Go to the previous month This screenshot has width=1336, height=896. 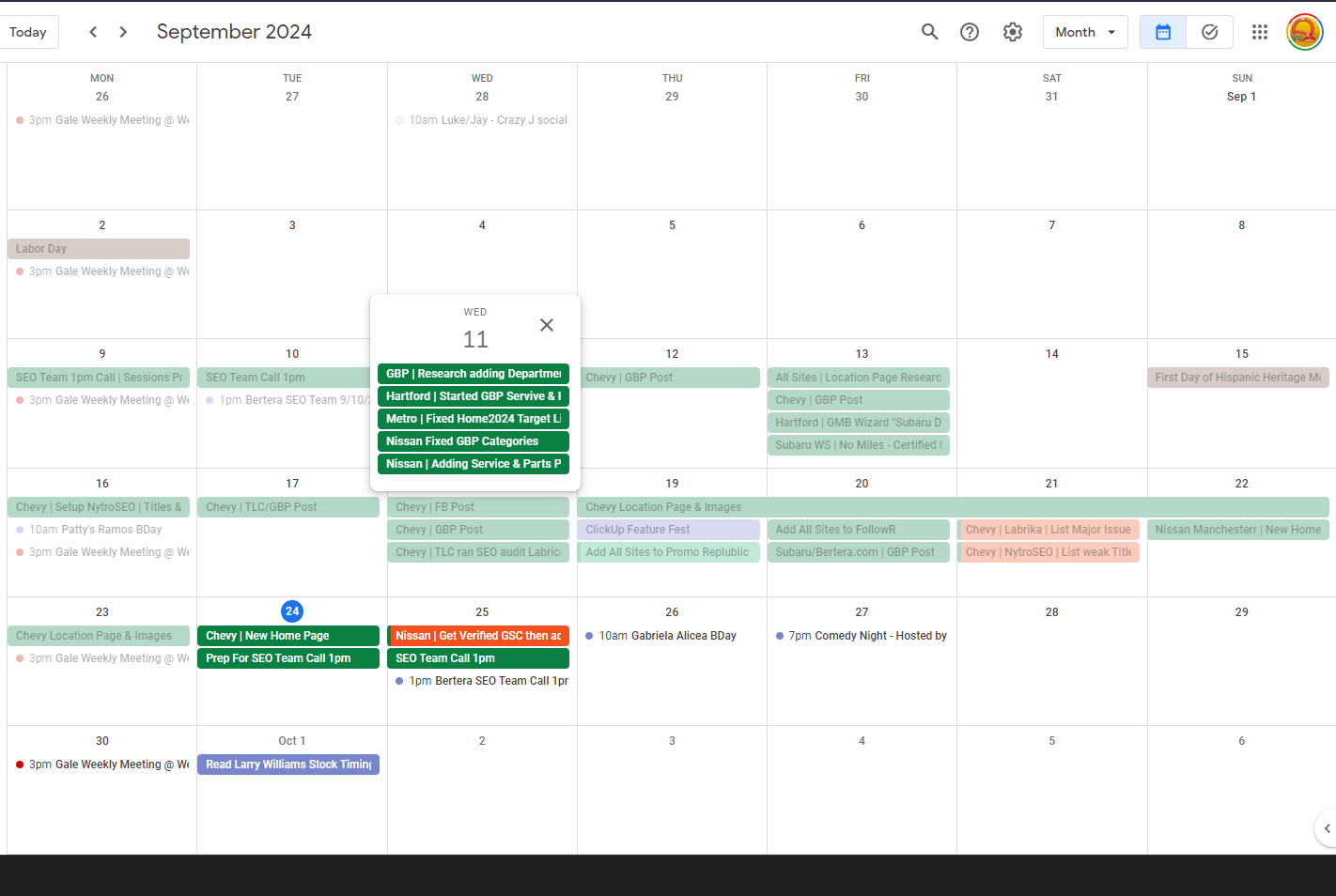[x=93, y=32]
